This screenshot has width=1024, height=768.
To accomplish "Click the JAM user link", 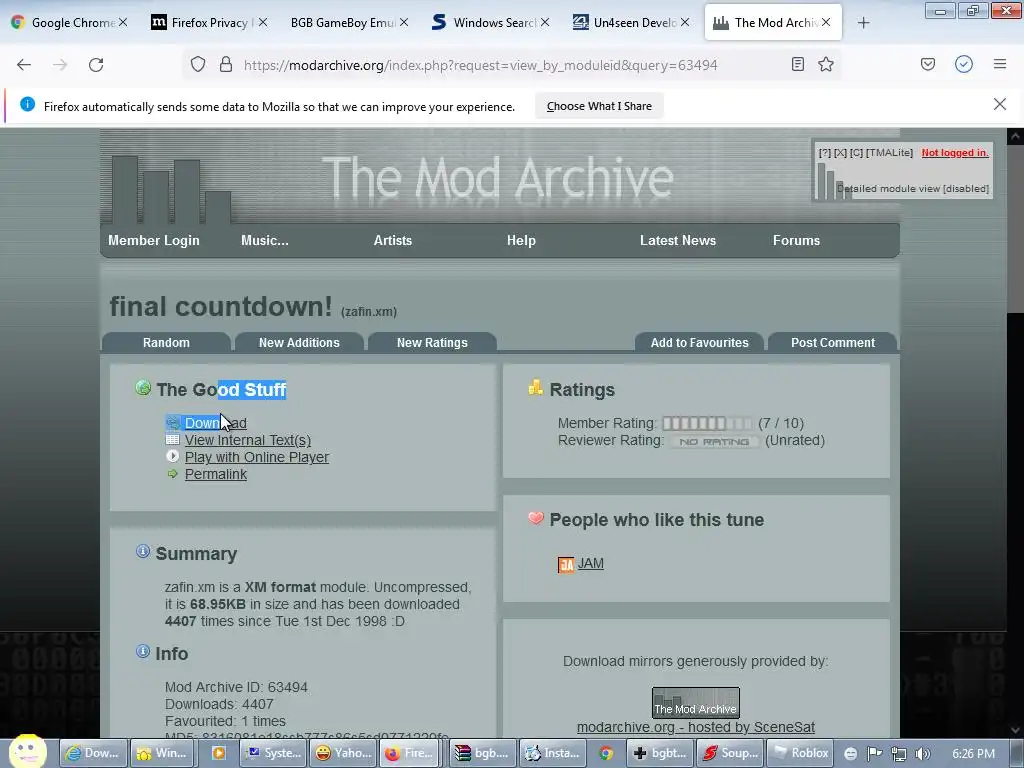I will (x=590, y=563).
